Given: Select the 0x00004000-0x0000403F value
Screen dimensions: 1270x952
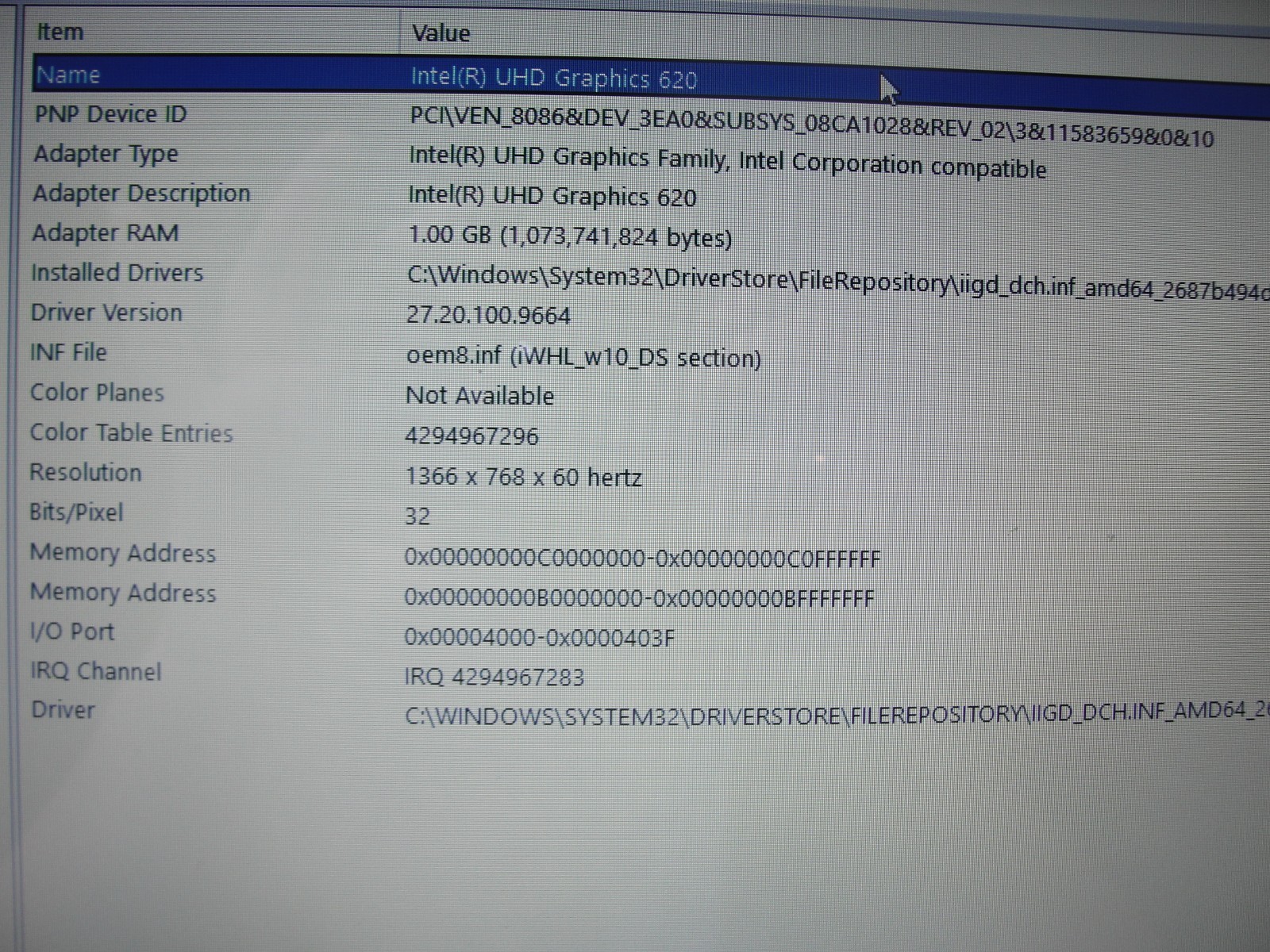Looking at the screenshot, I should 539,637.
